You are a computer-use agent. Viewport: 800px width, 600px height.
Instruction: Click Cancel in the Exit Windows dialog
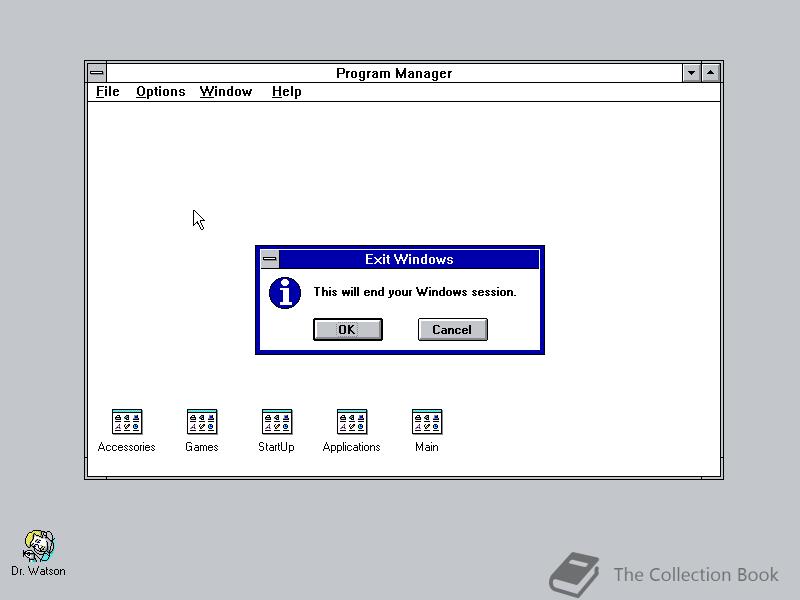click(x=453, y=330)
